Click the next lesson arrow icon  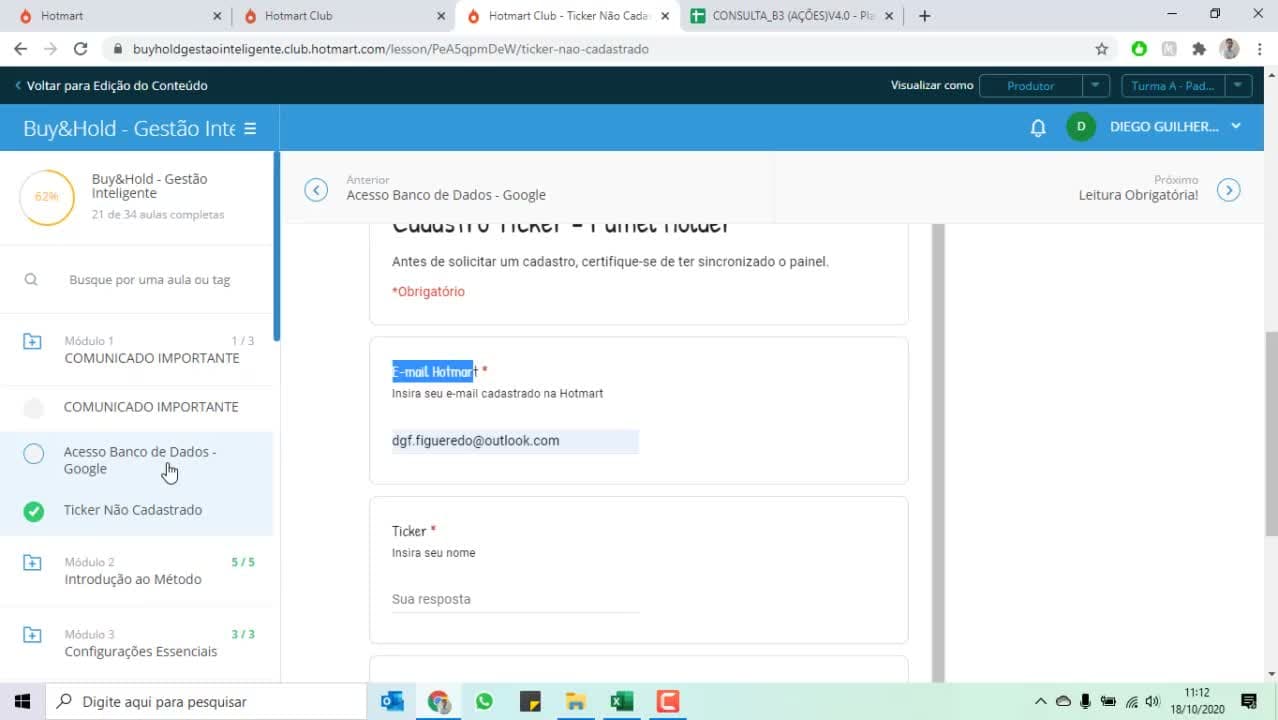1229,190
